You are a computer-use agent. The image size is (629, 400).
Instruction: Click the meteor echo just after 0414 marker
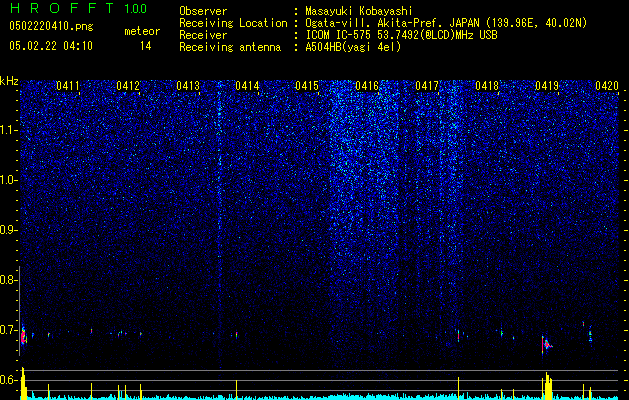pos(236,334)
